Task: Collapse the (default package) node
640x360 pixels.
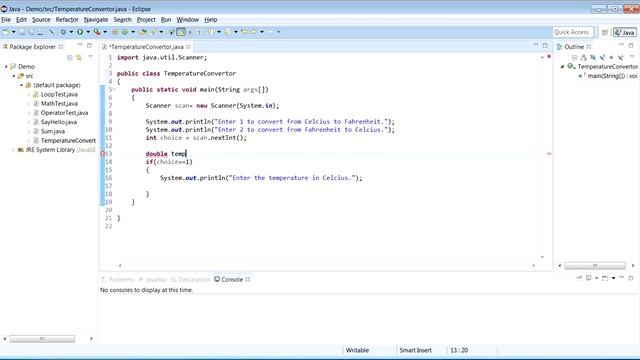Action: tap(21, 85)
